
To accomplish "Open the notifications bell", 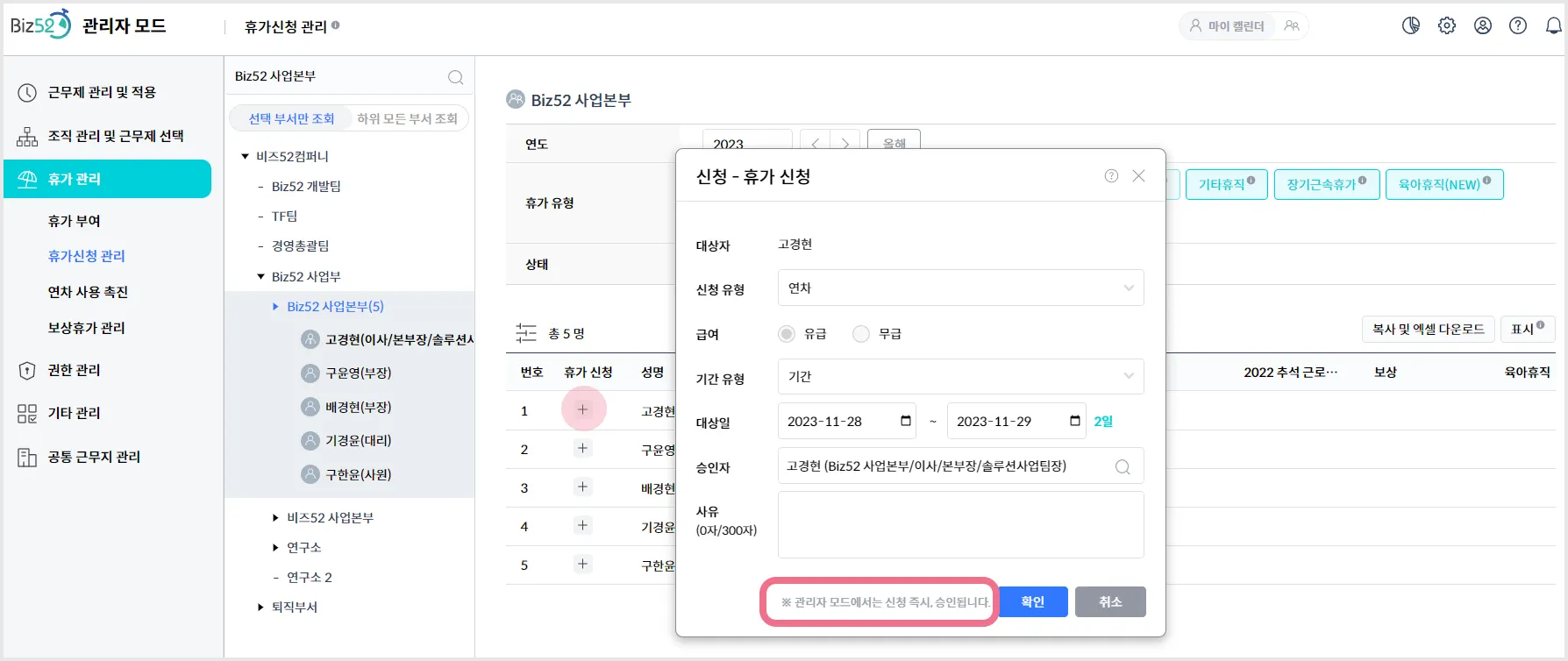I will pyautogui.click(x=1553, y=26).
